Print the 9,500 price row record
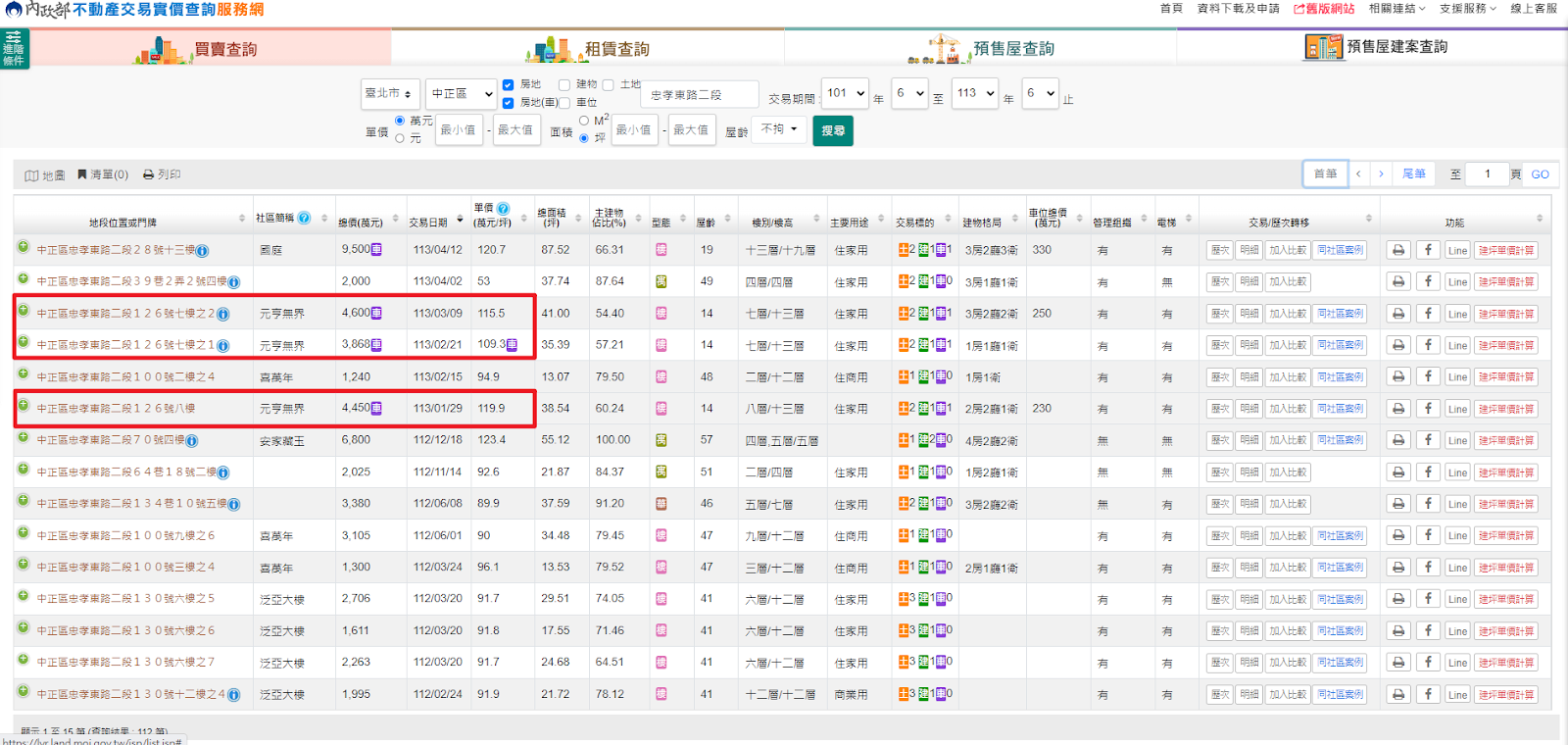Image resolution: width=1568 pixels, height=745 pixels. pos(1398,250)
